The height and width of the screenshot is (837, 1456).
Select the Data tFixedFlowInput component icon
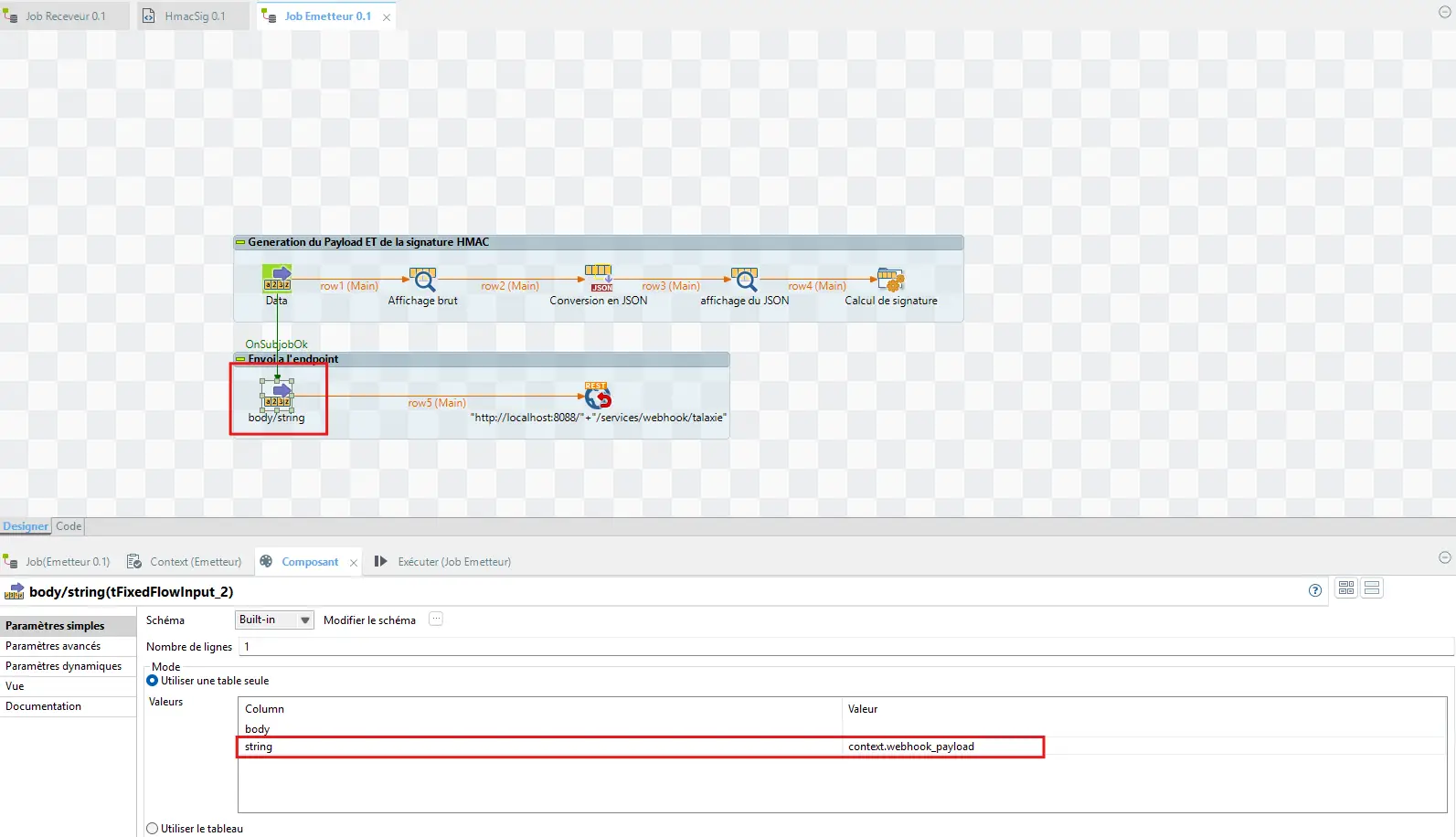click(277, 278)
